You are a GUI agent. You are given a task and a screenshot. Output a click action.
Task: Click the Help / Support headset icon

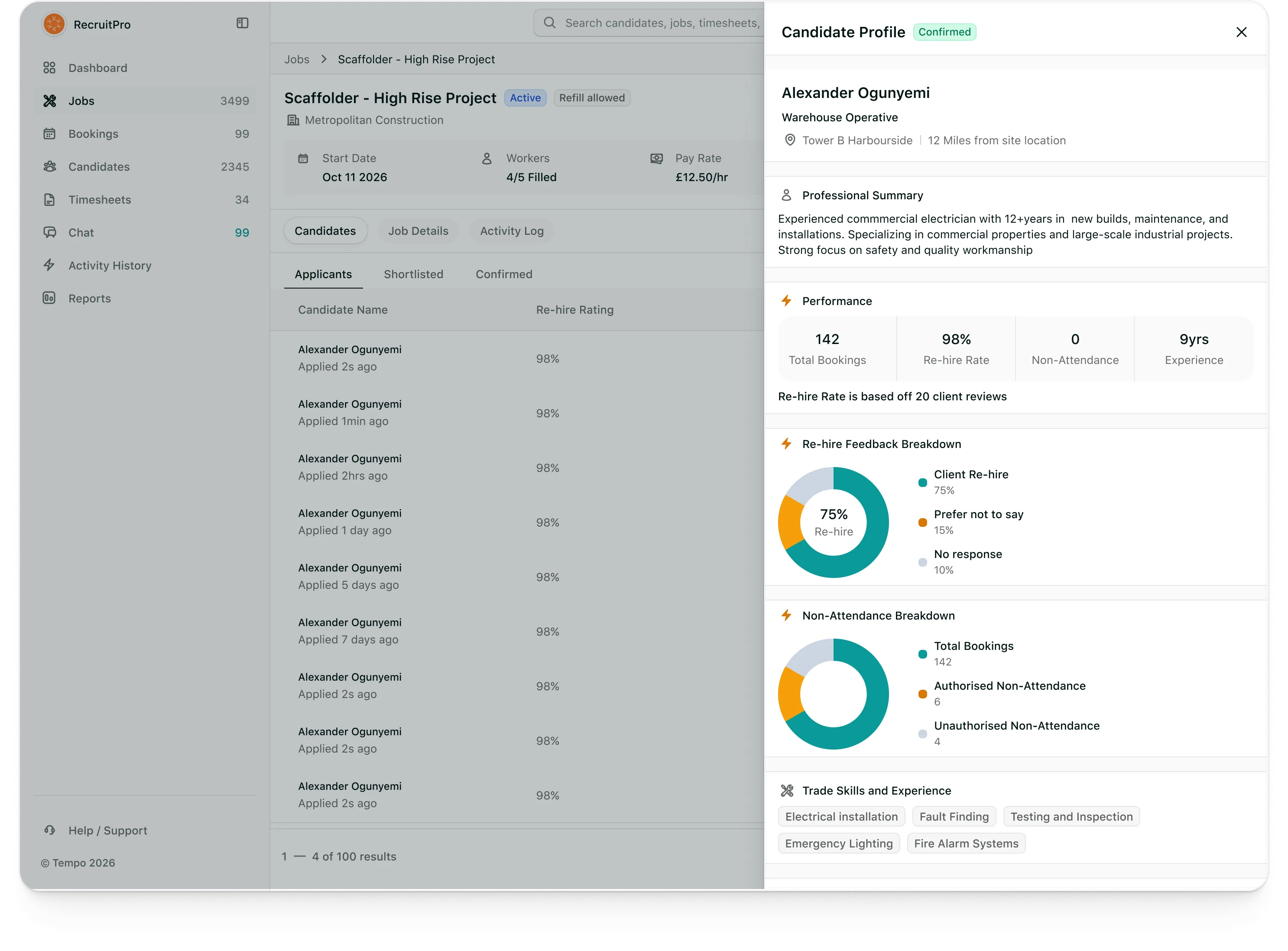[49, 830]
